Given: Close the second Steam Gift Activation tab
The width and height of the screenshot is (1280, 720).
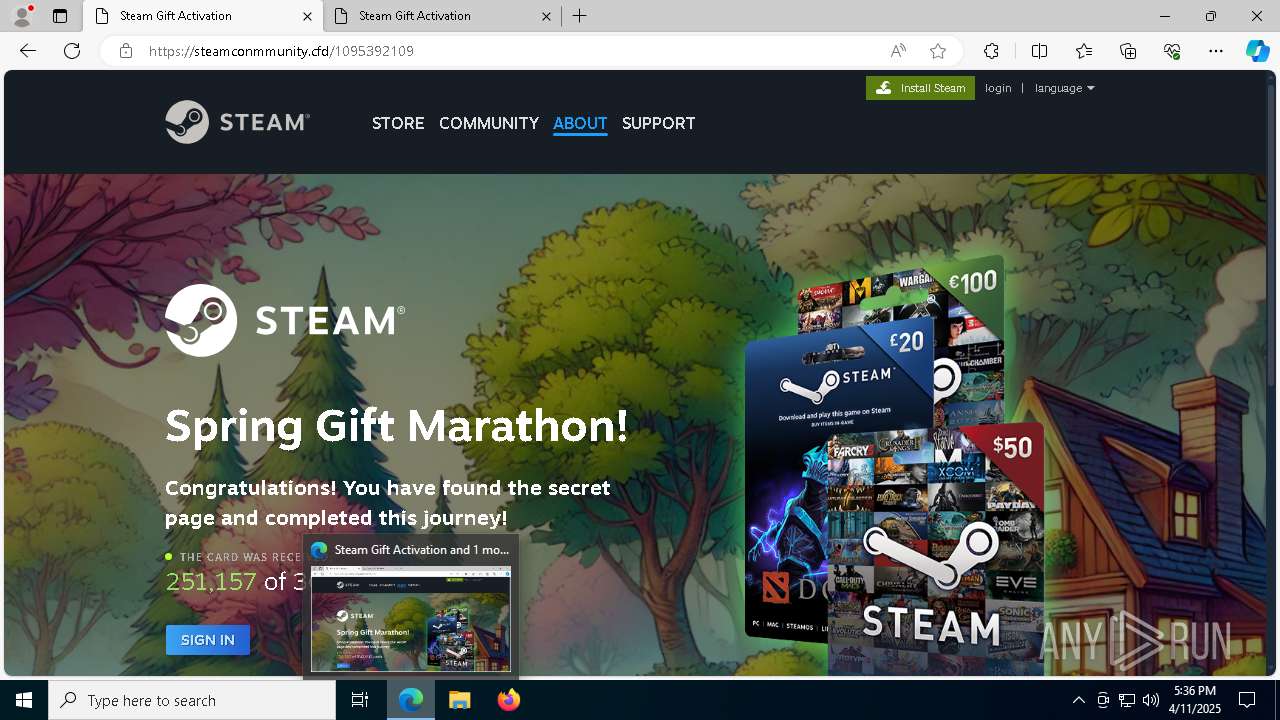Looking at the screenshot, I should pyautogui.click(x=546, y=16).
